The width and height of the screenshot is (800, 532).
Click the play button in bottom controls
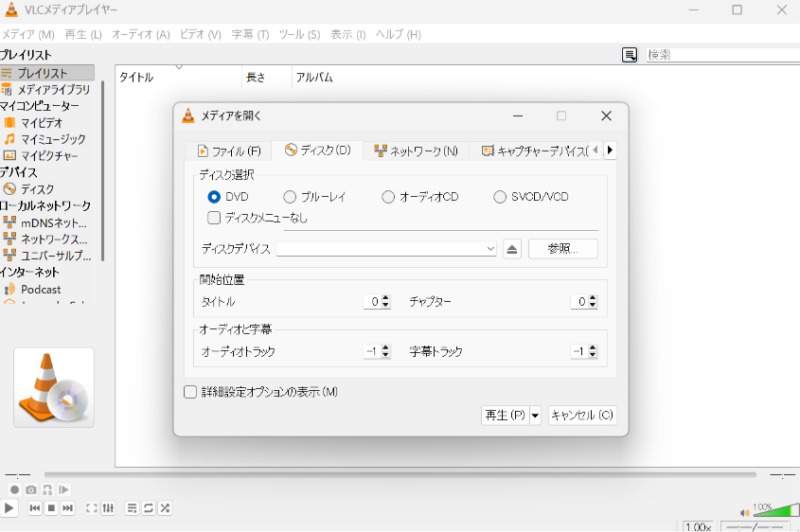(9, 508)
